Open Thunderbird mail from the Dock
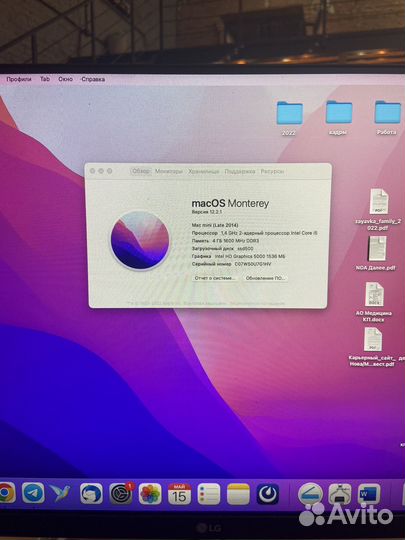 pyautogui.click(x=91, y=494)
